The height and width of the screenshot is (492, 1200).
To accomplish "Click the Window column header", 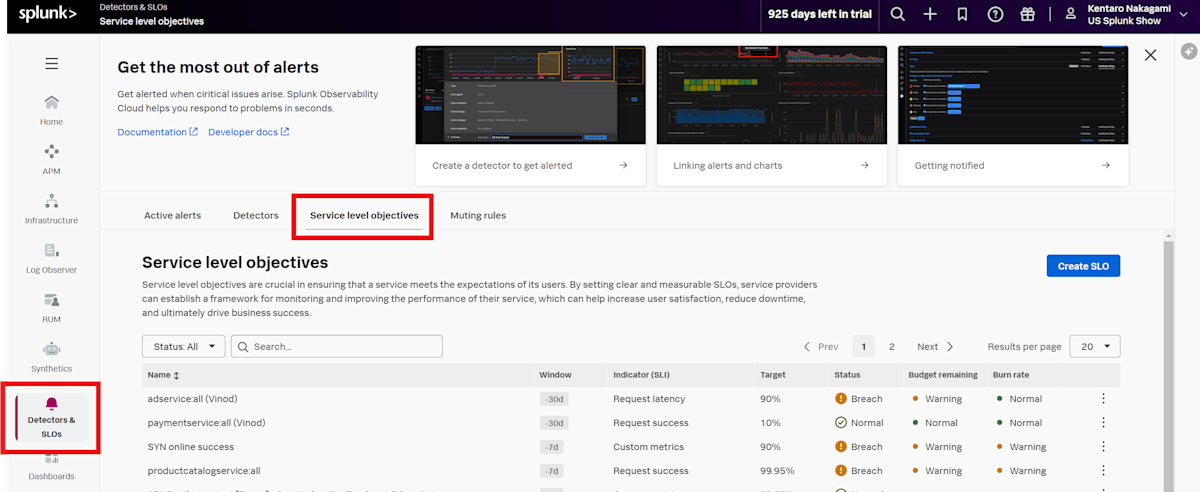I will click(555, 375).
